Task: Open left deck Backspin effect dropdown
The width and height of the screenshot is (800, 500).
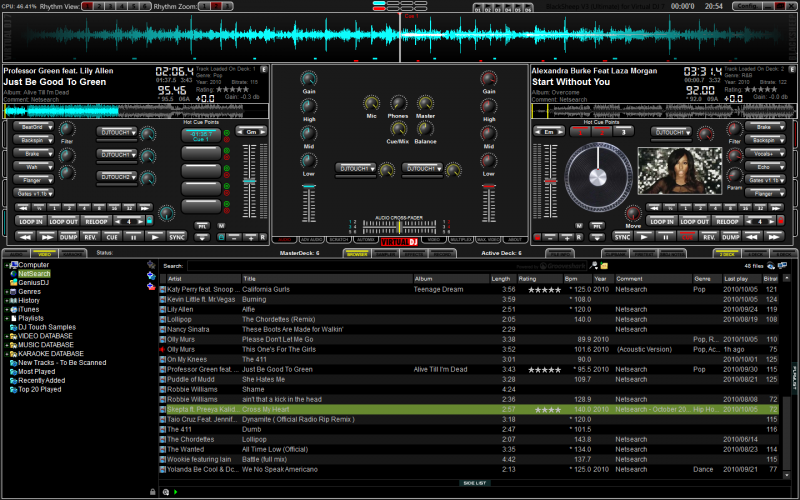Action: [x=33, y=139]
